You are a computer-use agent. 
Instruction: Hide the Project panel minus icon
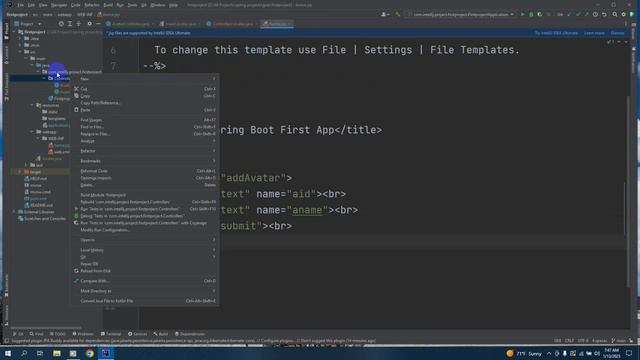coord(98,24)
